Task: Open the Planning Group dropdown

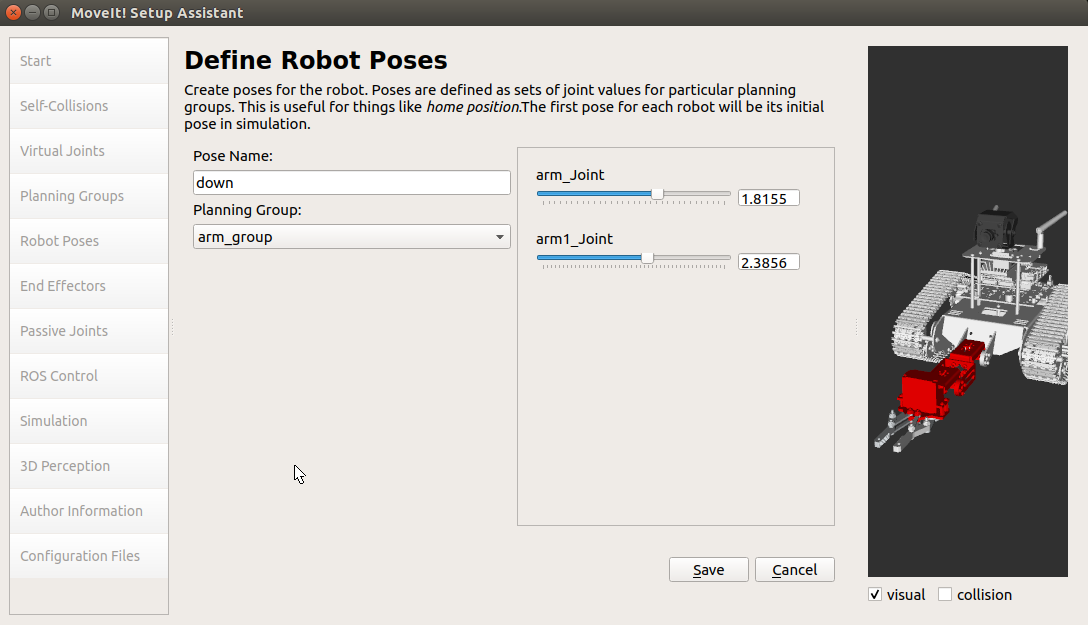Action: click(x=352, y=237)
